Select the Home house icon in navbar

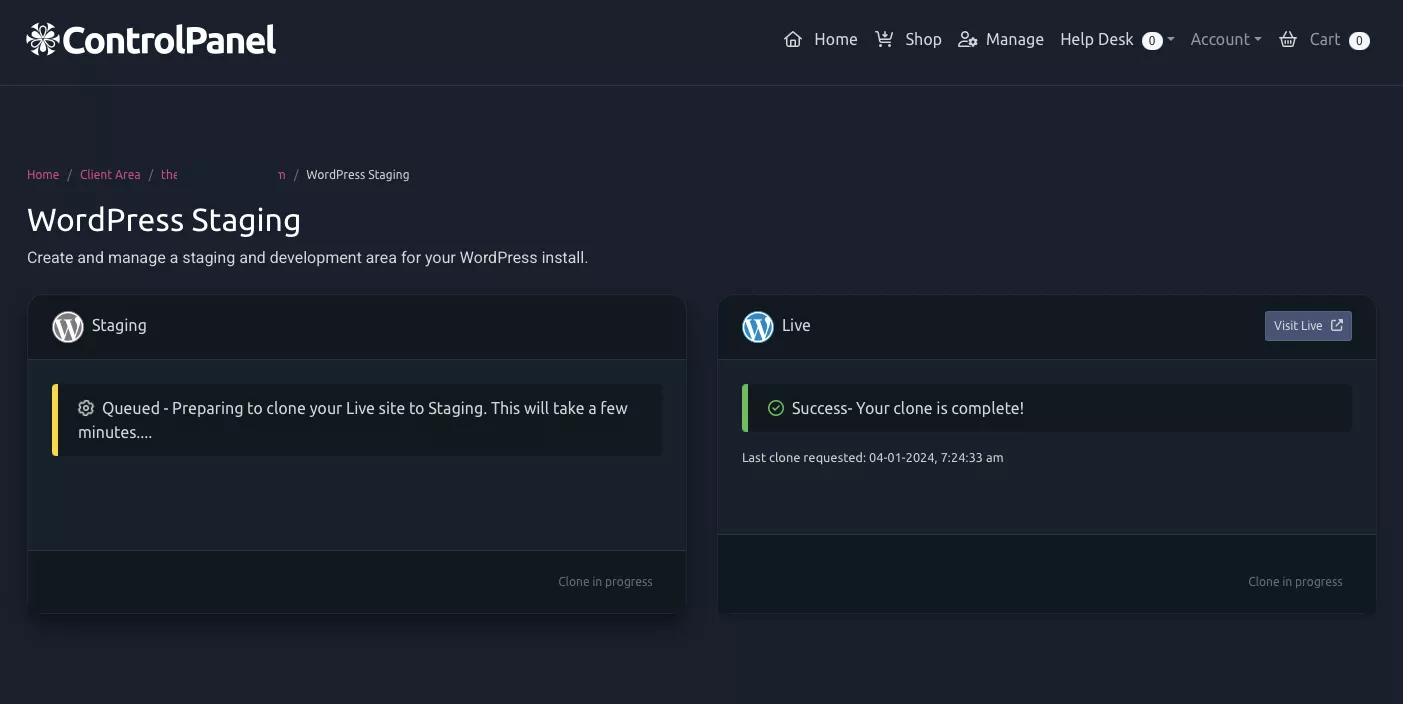793,39
